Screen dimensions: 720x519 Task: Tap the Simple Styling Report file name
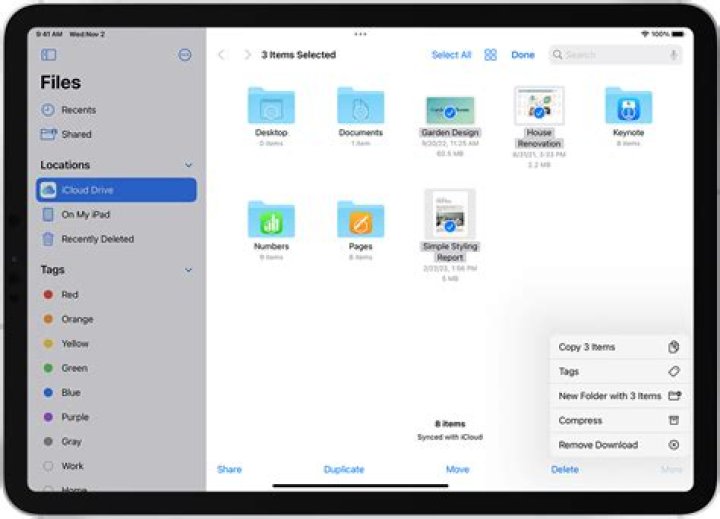(x=450, y=252)
